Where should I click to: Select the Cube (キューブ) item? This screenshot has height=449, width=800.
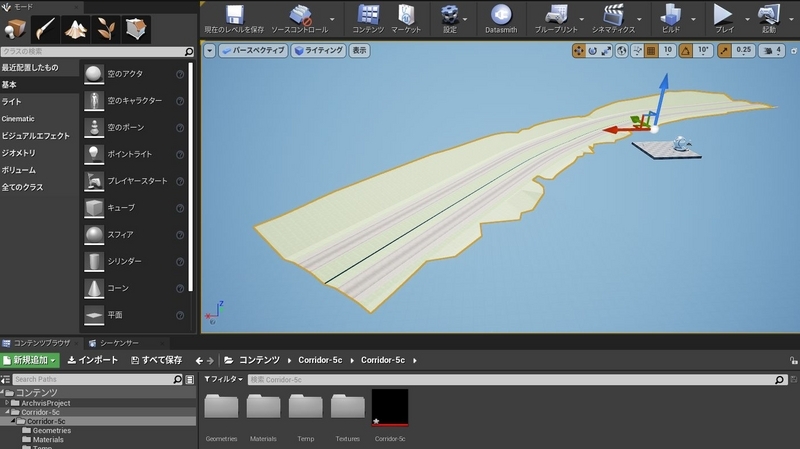[134, 208]
